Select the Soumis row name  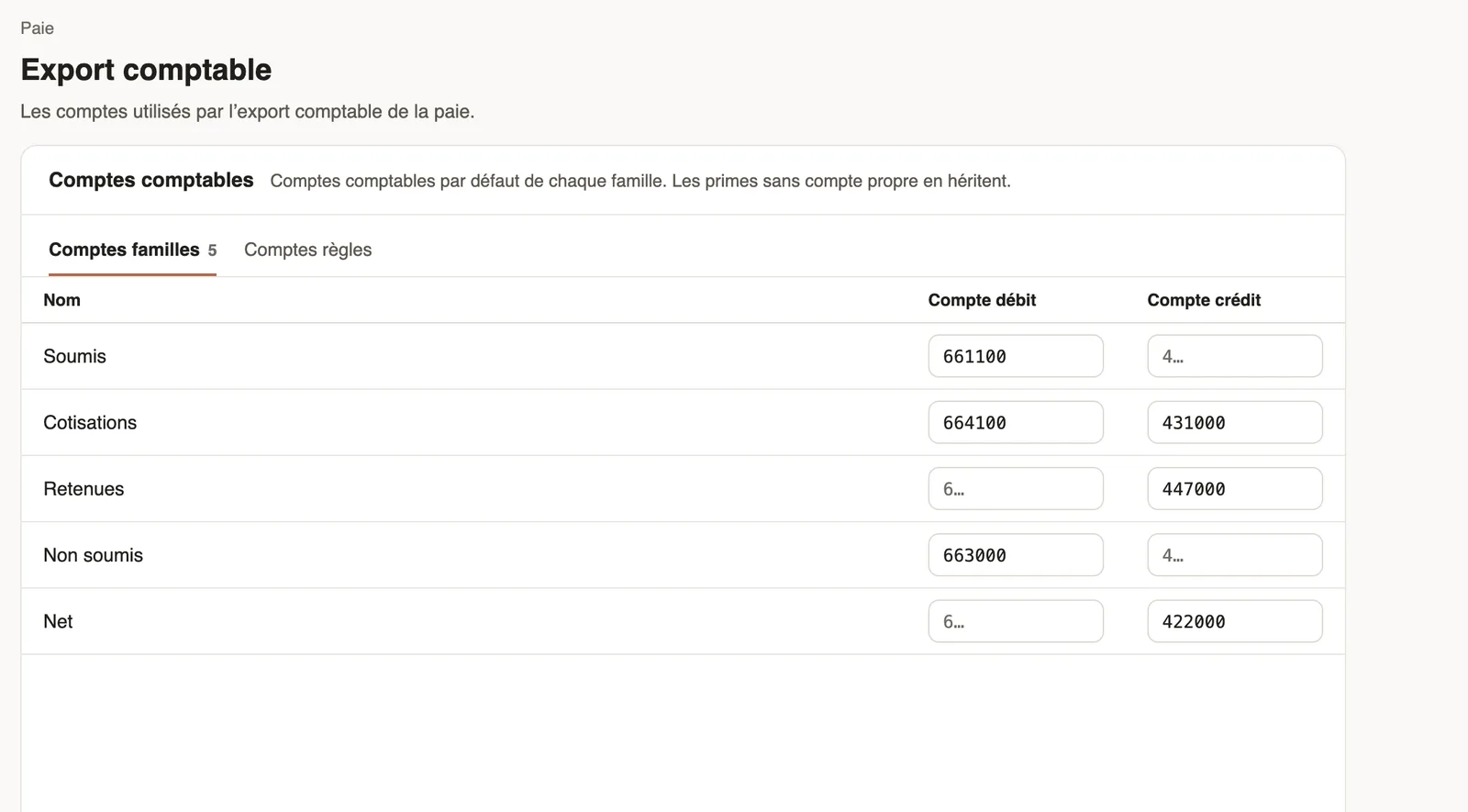(74, 356)
